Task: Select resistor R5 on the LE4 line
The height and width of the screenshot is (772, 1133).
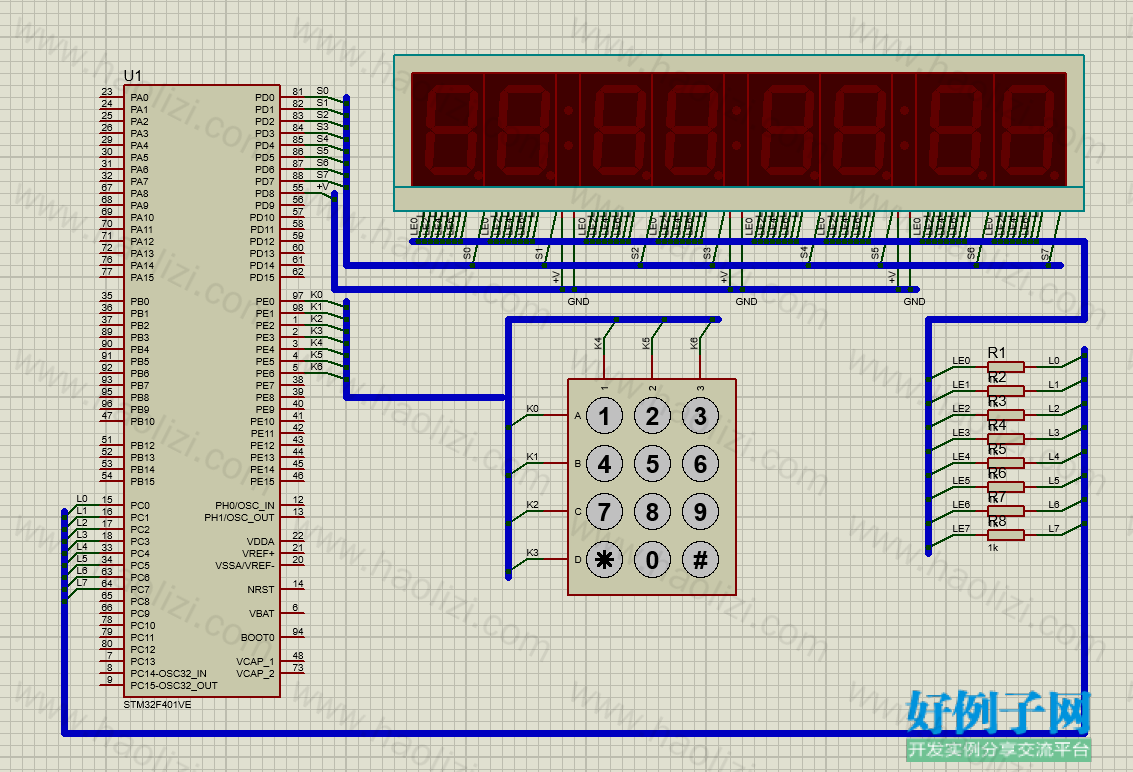Action: coord(1005,463)
